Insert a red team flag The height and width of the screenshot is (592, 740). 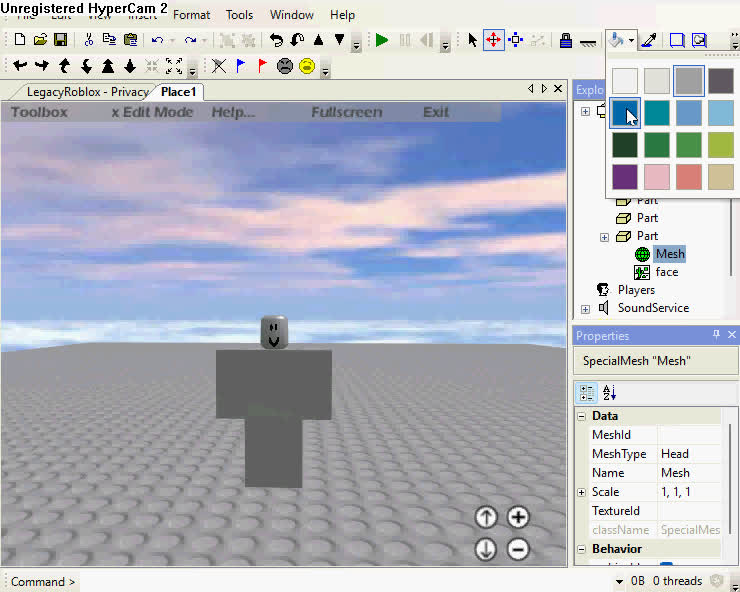pos(262,66)
